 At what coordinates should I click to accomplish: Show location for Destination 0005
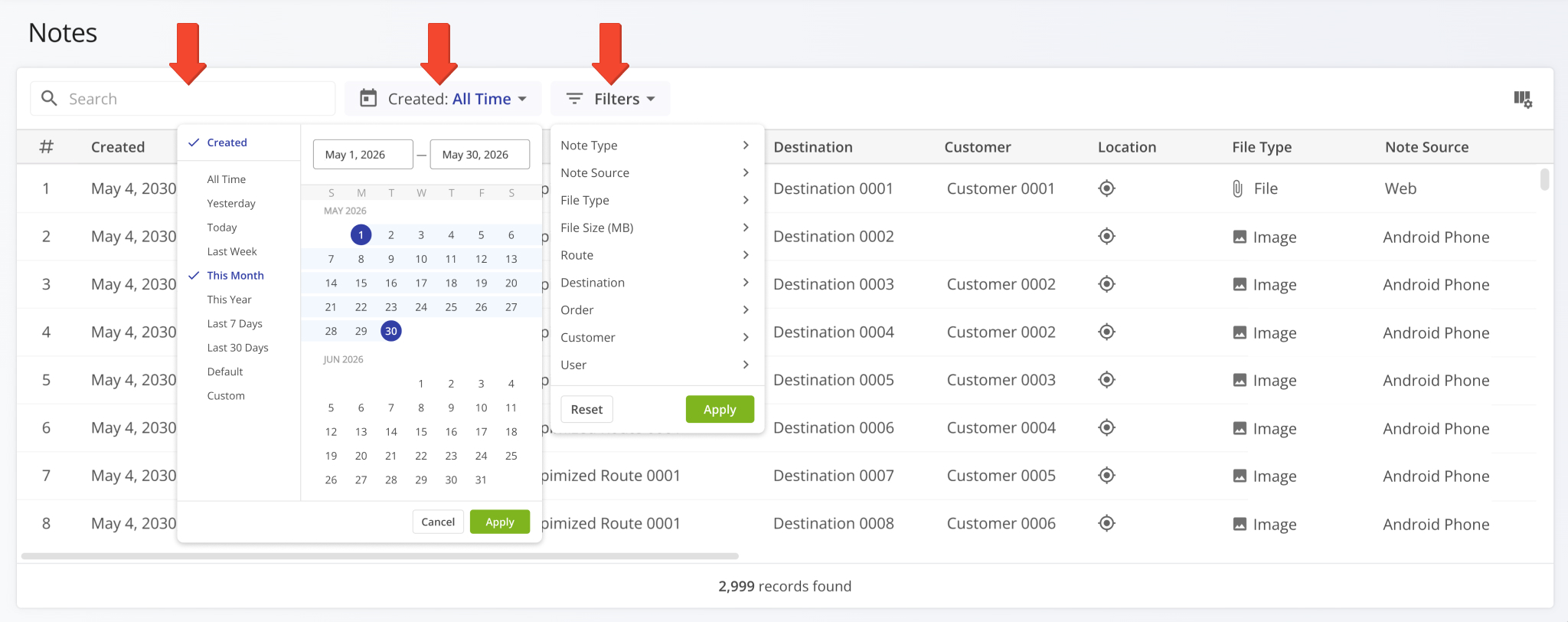coord(1106,379)
